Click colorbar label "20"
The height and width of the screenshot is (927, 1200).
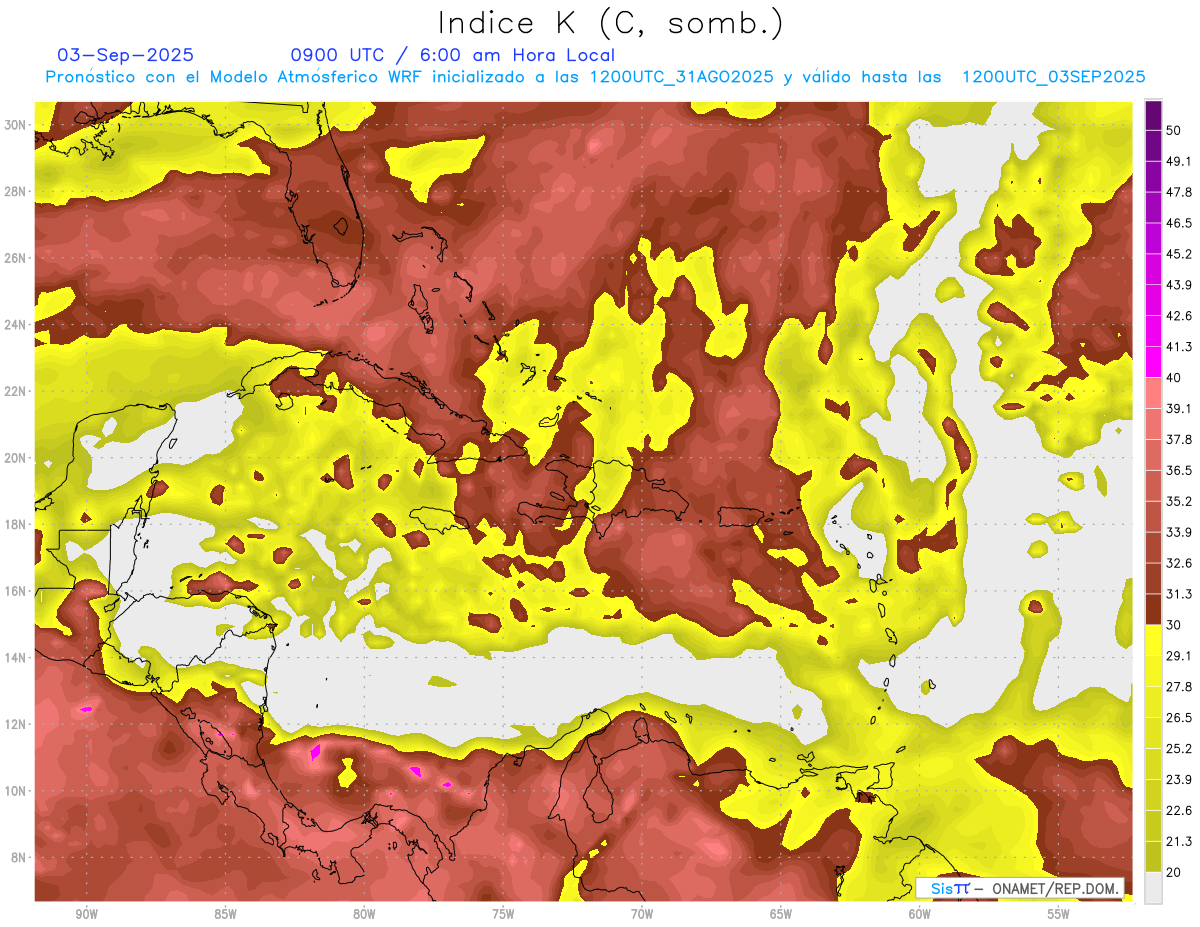(1174, 872)
